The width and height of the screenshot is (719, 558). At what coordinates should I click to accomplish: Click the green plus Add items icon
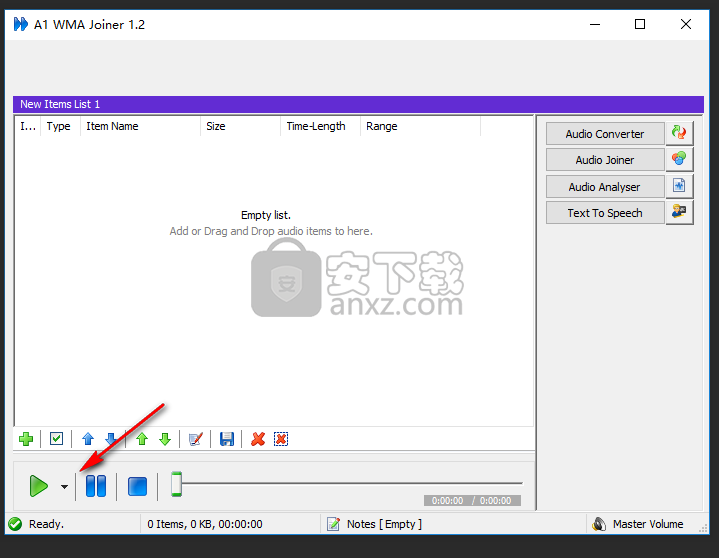click(x=26, y=439)
